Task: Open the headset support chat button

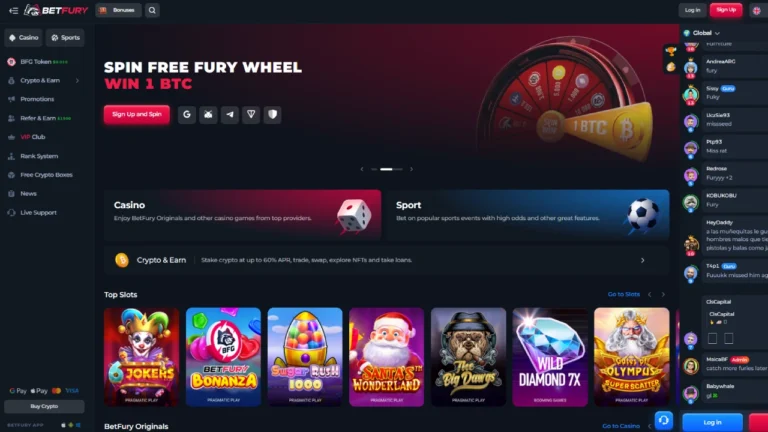Action: (664, 420)
